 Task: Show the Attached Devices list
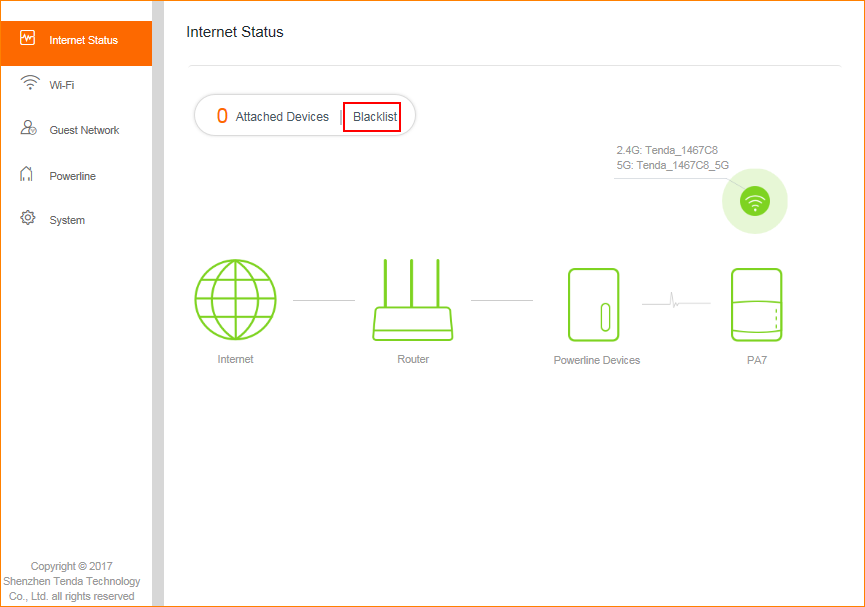point(282,117)
